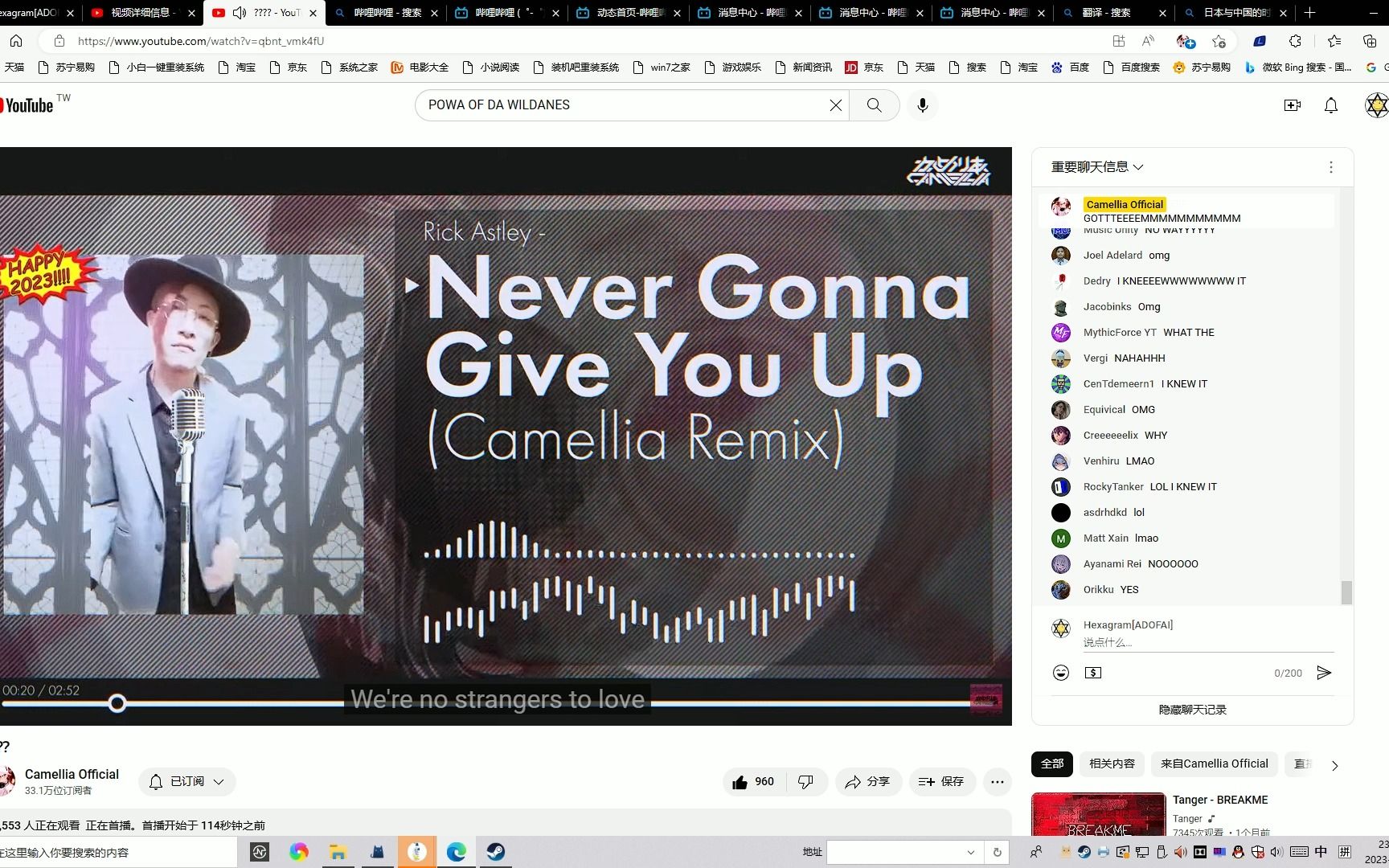Dislike the video with thumbs down
The image size is (1389, 868).
pos(805,781)
